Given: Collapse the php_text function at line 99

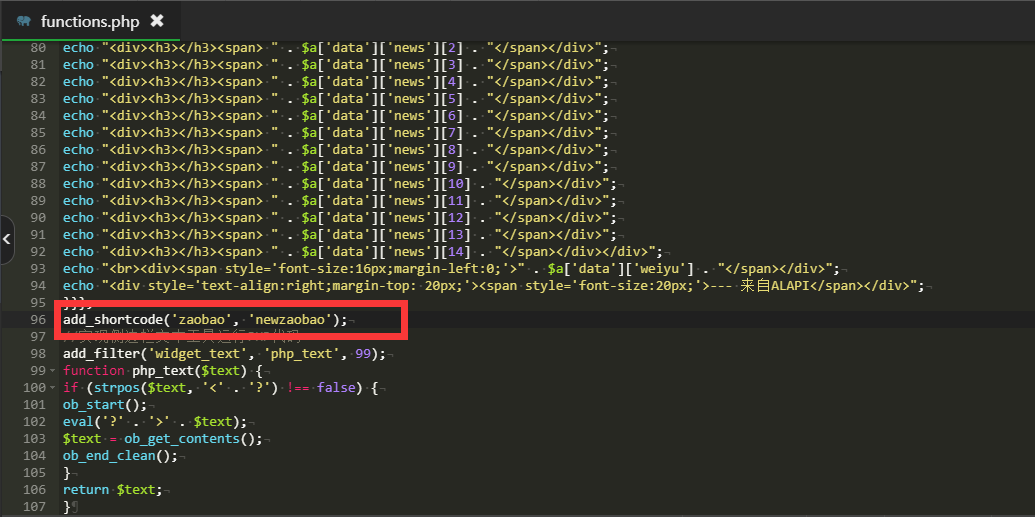Looking at the screenshot, I should 52,370.
